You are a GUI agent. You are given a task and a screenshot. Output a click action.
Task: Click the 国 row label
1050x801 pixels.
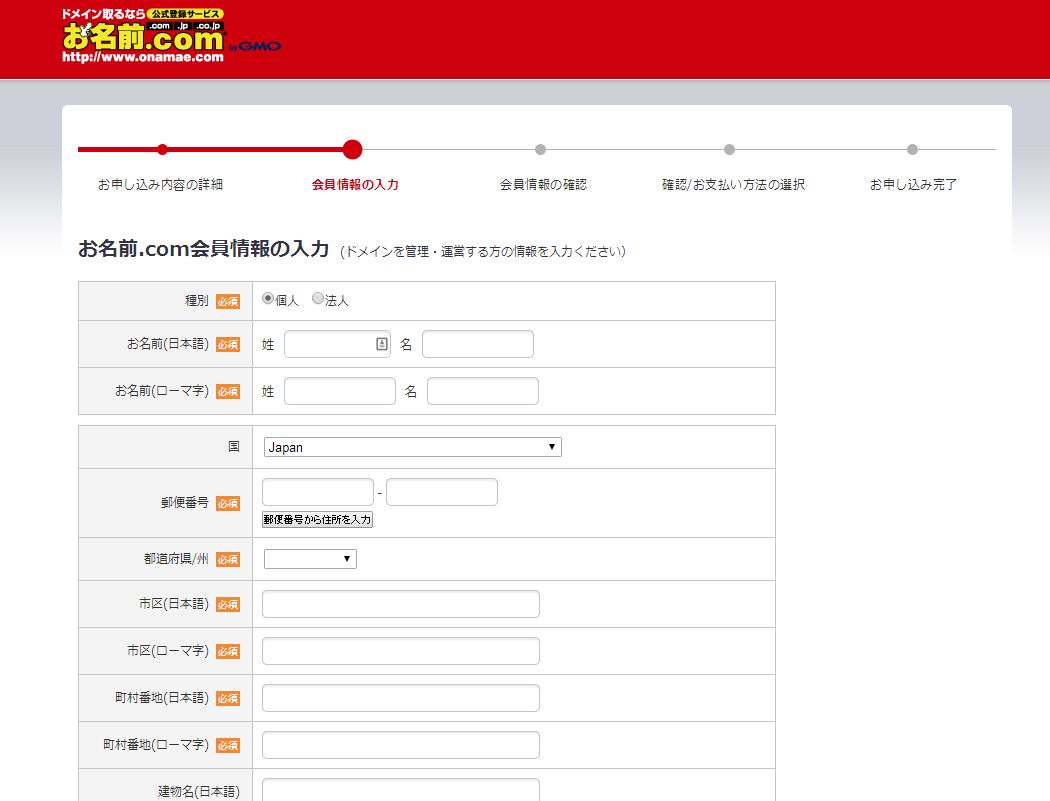pyautogui.click(x=234, y=446)
